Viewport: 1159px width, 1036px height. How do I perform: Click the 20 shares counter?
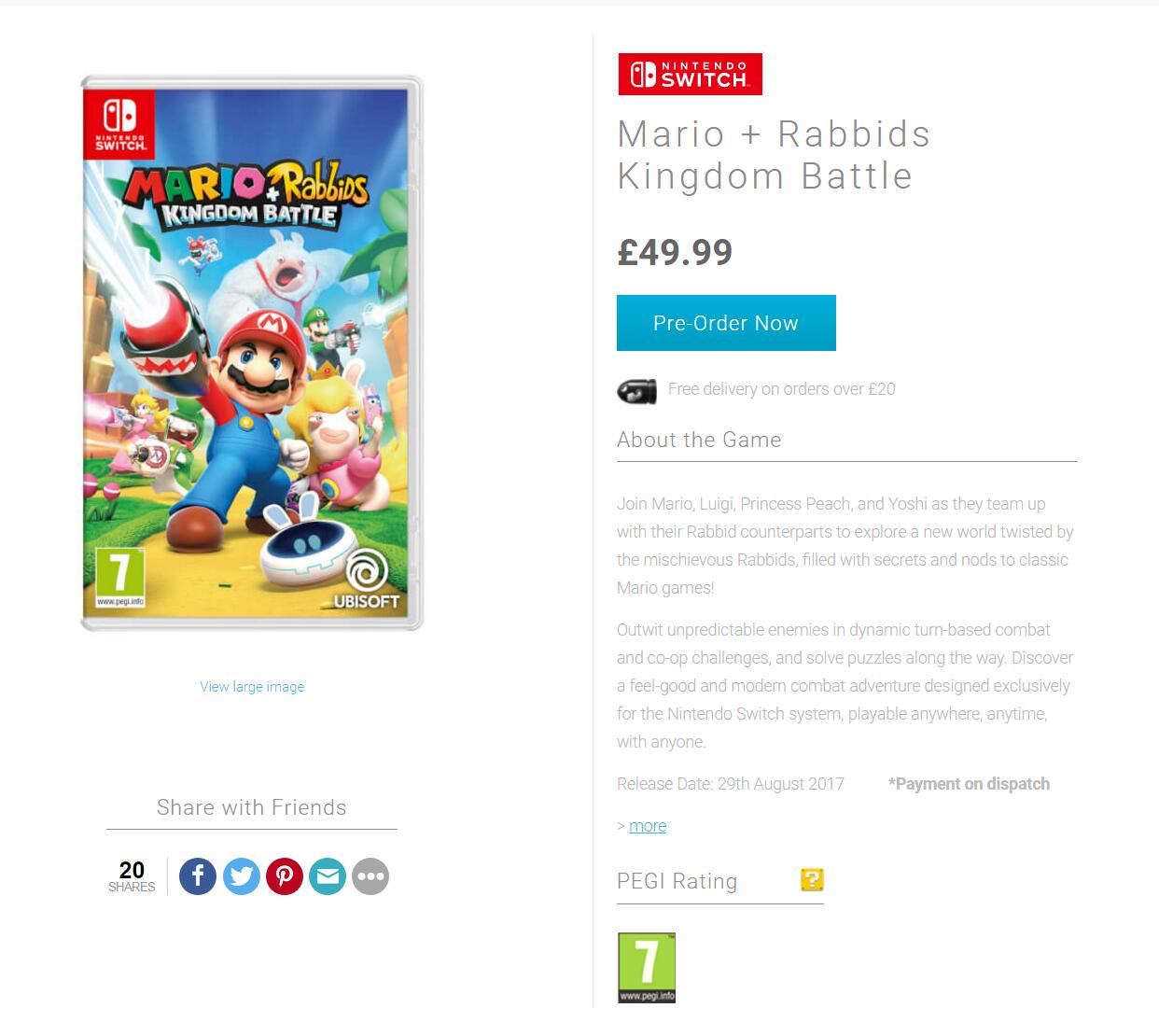[x=132, y=876]
